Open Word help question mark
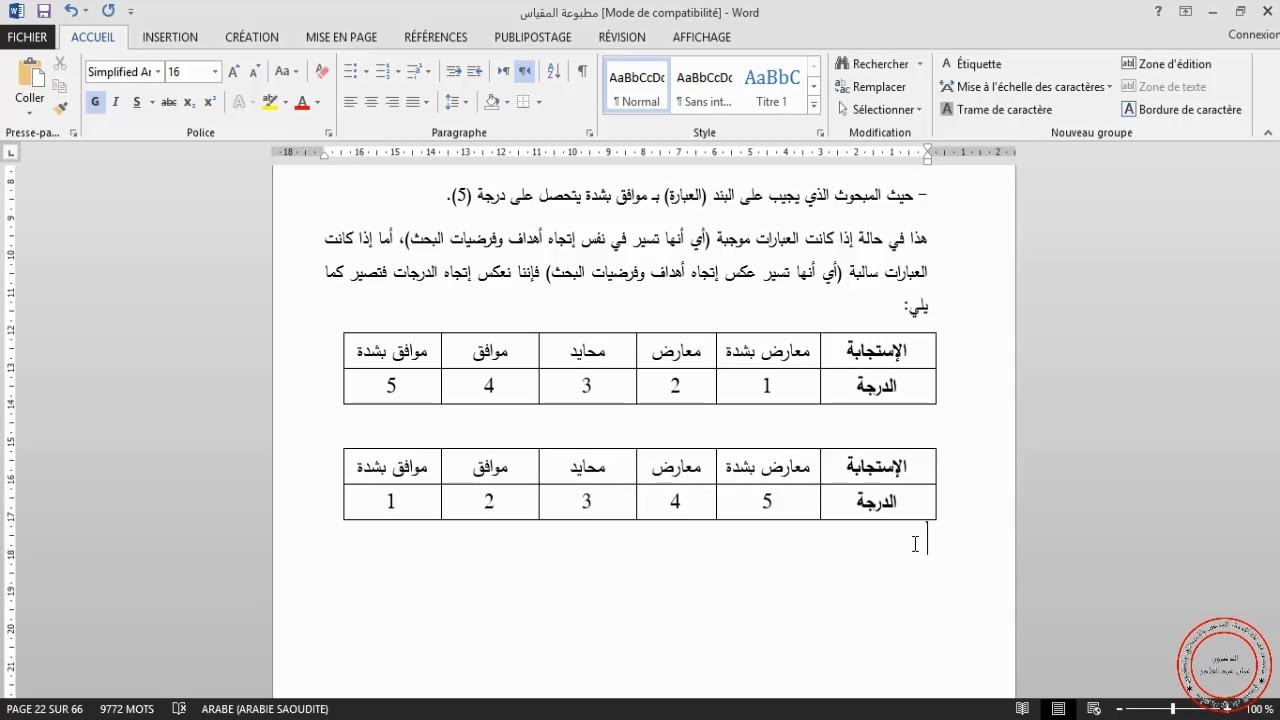The width and height of the screenshot is (1280, 720). (1159, 12)
